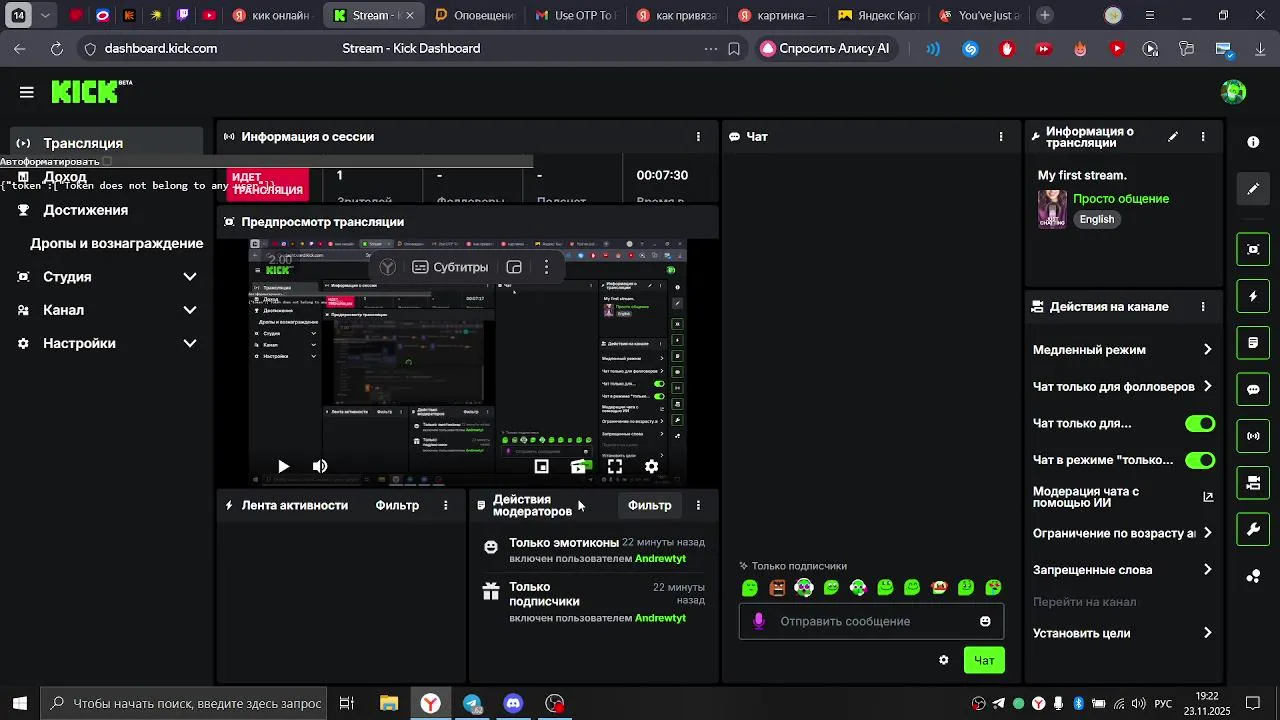Open the three-dot menu of Информация о сессии

698,137
